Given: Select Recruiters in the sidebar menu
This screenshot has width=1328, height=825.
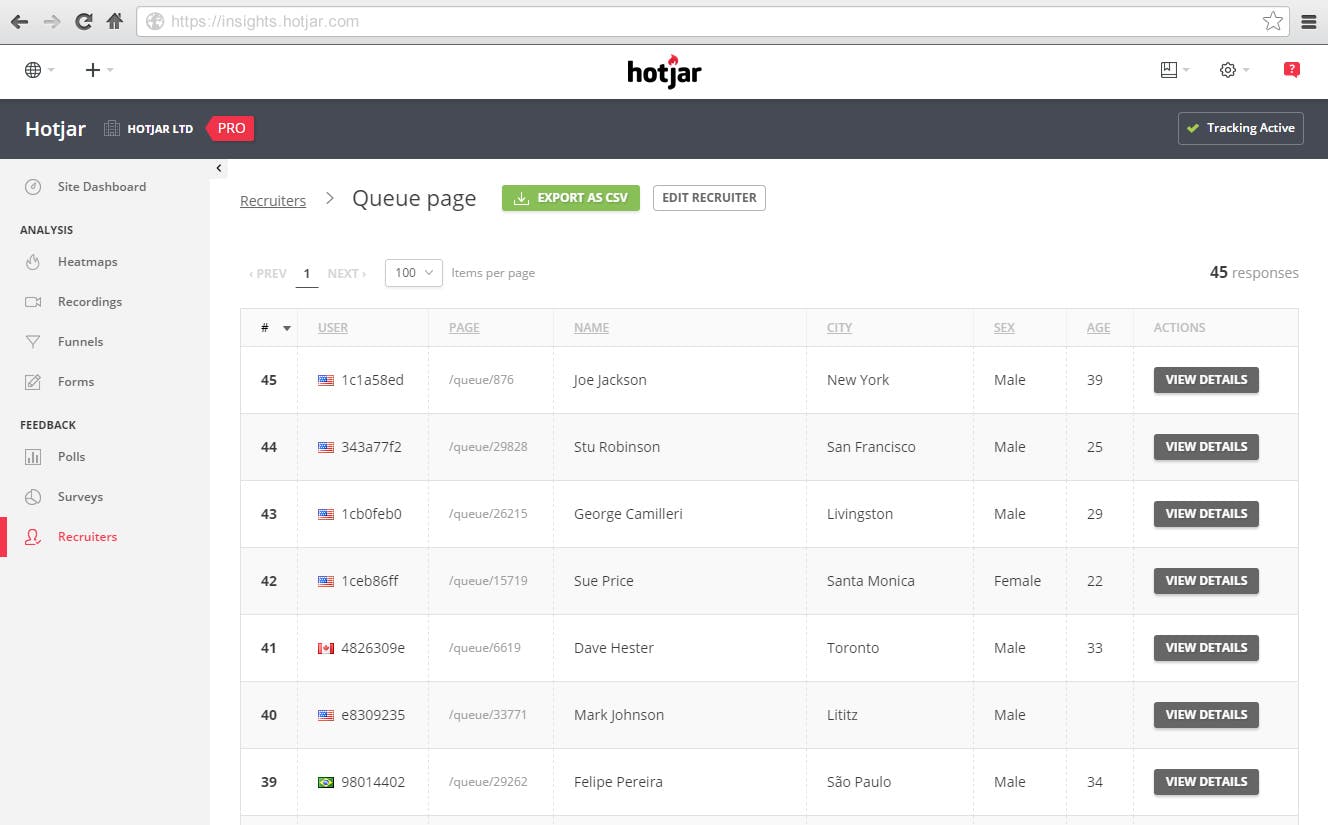Looking at the screenshot, I should (x=87, y=537).
